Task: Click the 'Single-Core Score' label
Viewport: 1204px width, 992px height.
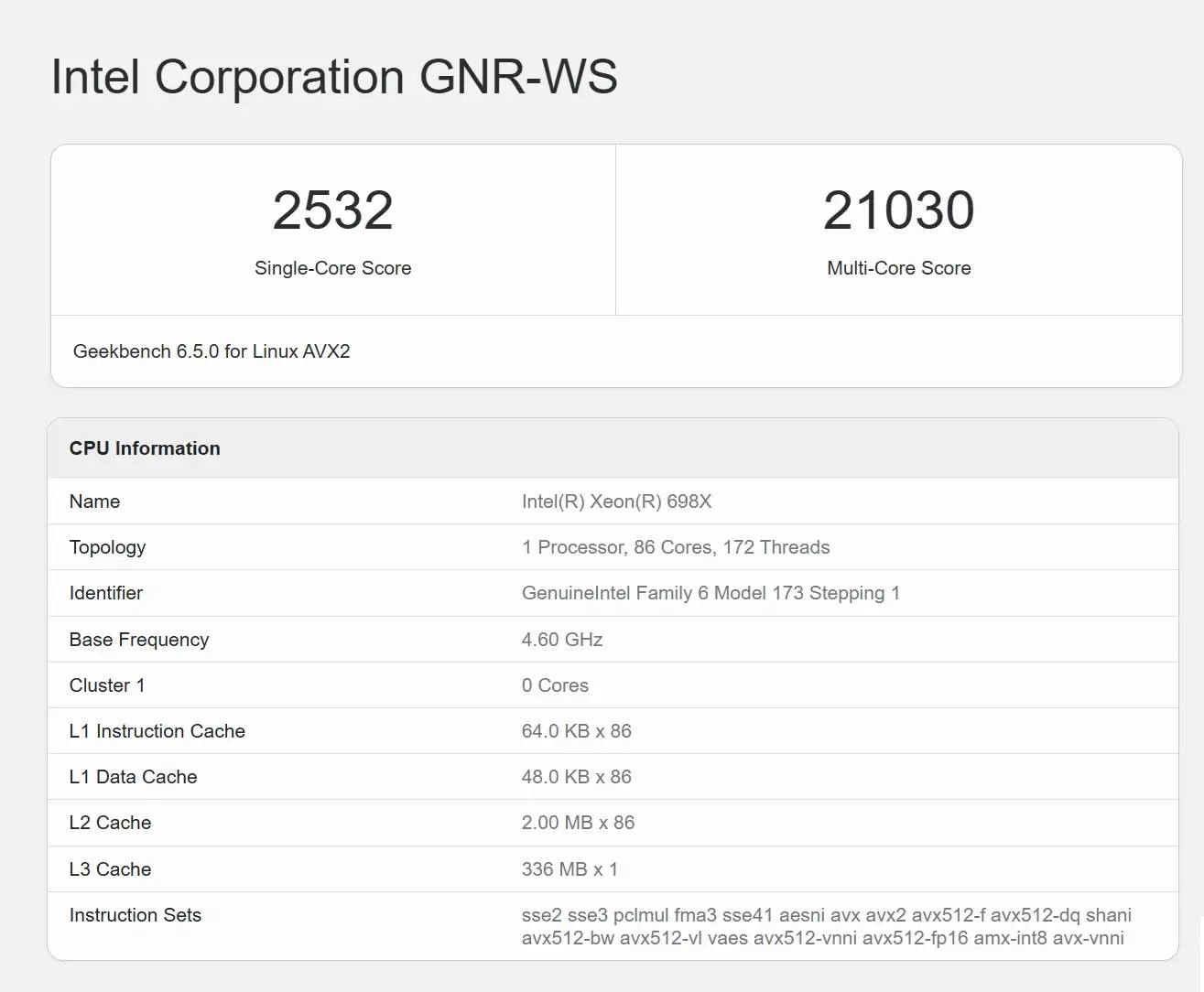Action: pyautogui.click(x=333, y=268)
